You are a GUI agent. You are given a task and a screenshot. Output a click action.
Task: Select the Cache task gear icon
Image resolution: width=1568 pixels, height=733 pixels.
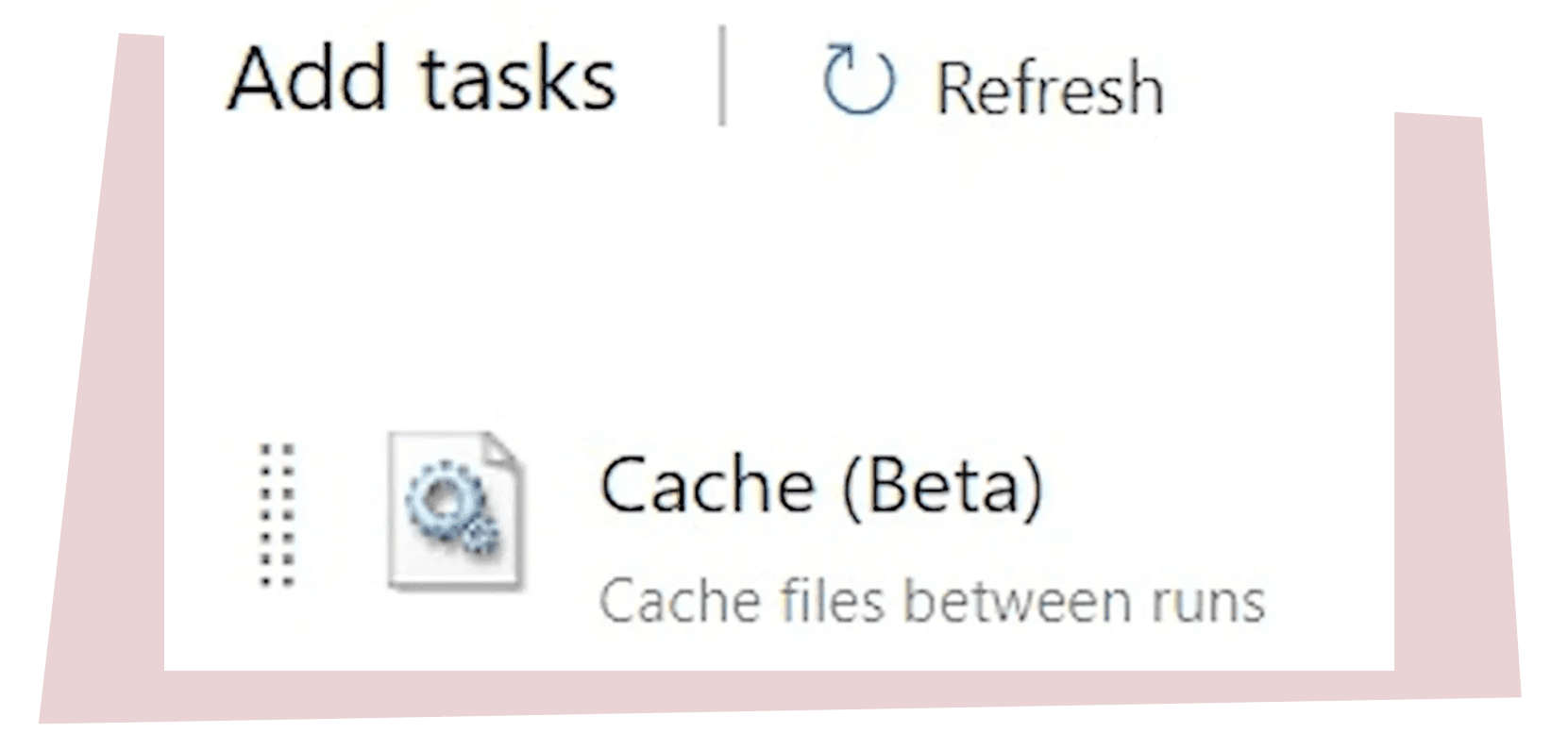pyautogui.click(x=455, y=510)
